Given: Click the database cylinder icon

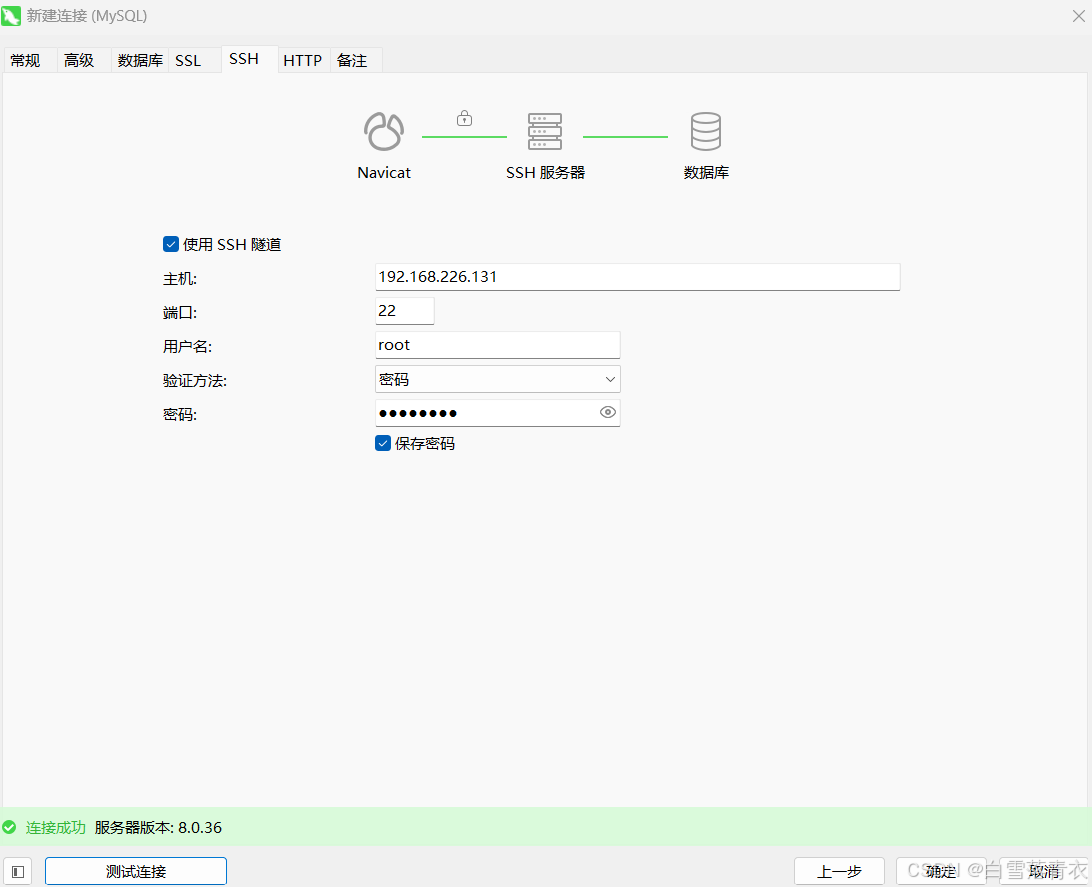Looking at the screenshot, I should point(706,132).
